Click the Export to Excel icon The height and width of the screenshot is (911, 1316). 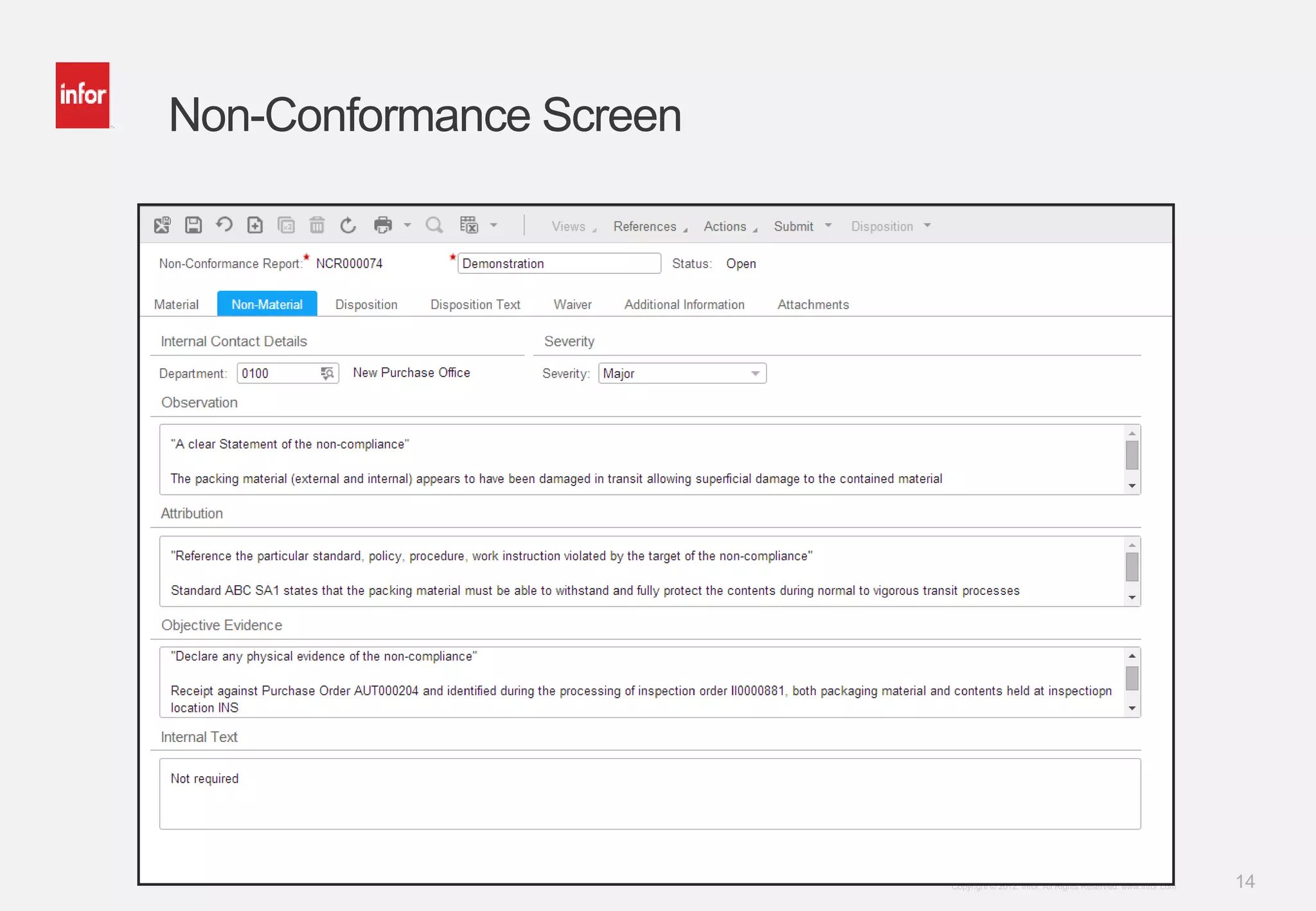pos(469,226)
